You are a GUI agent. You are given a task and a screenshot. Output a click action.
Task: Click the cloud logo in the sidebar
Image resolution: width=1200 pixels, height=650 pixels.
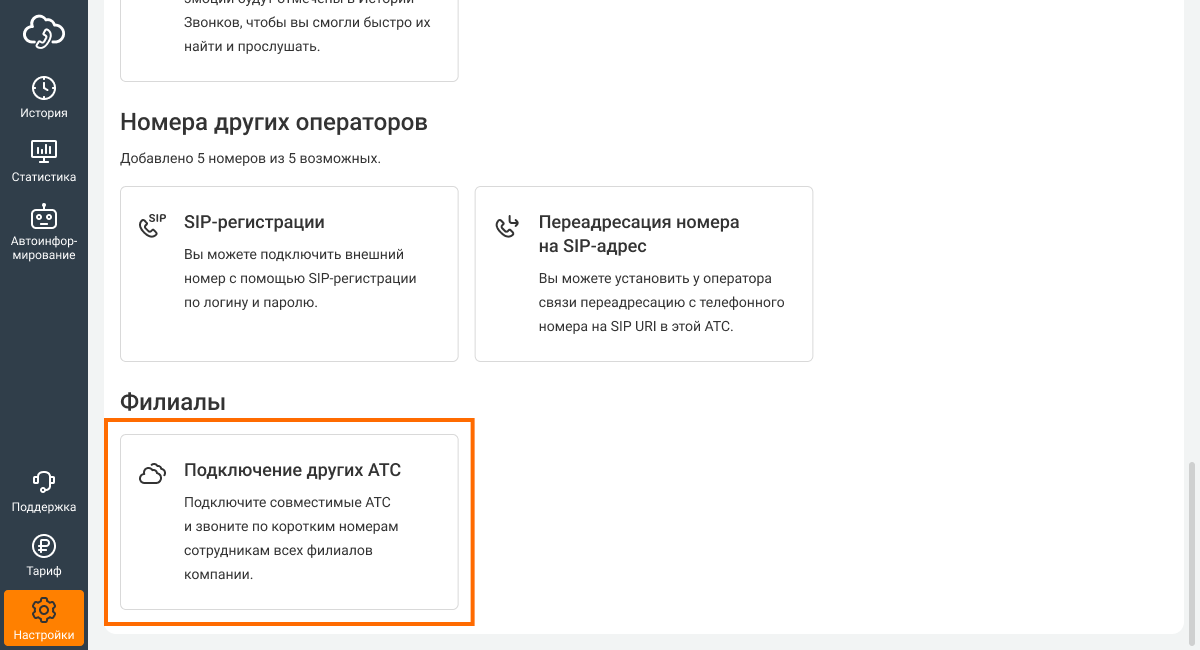(44, 32)
